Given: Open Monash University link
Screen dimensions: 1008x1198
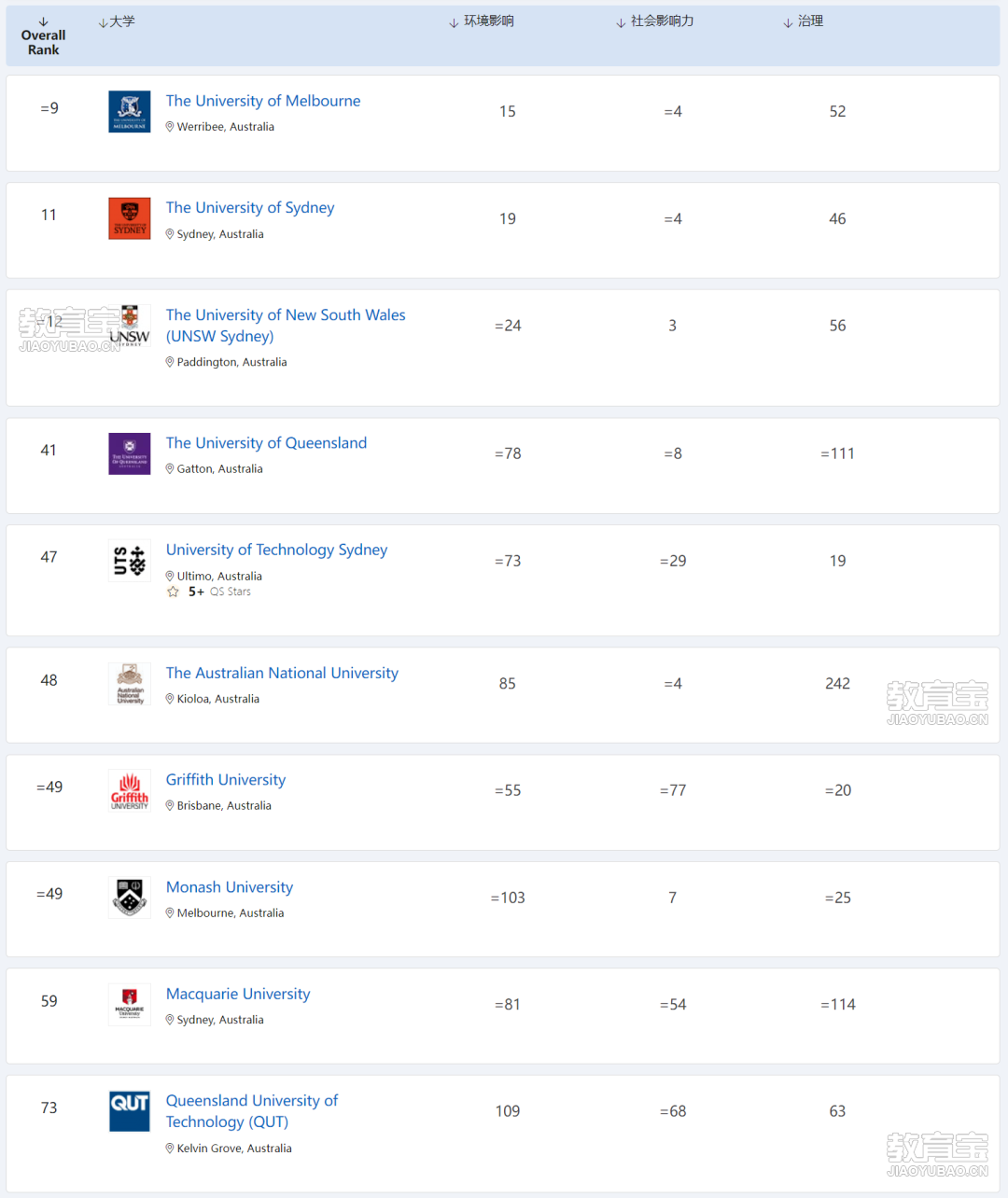Looking at the screenshot, I should [230, 887].
